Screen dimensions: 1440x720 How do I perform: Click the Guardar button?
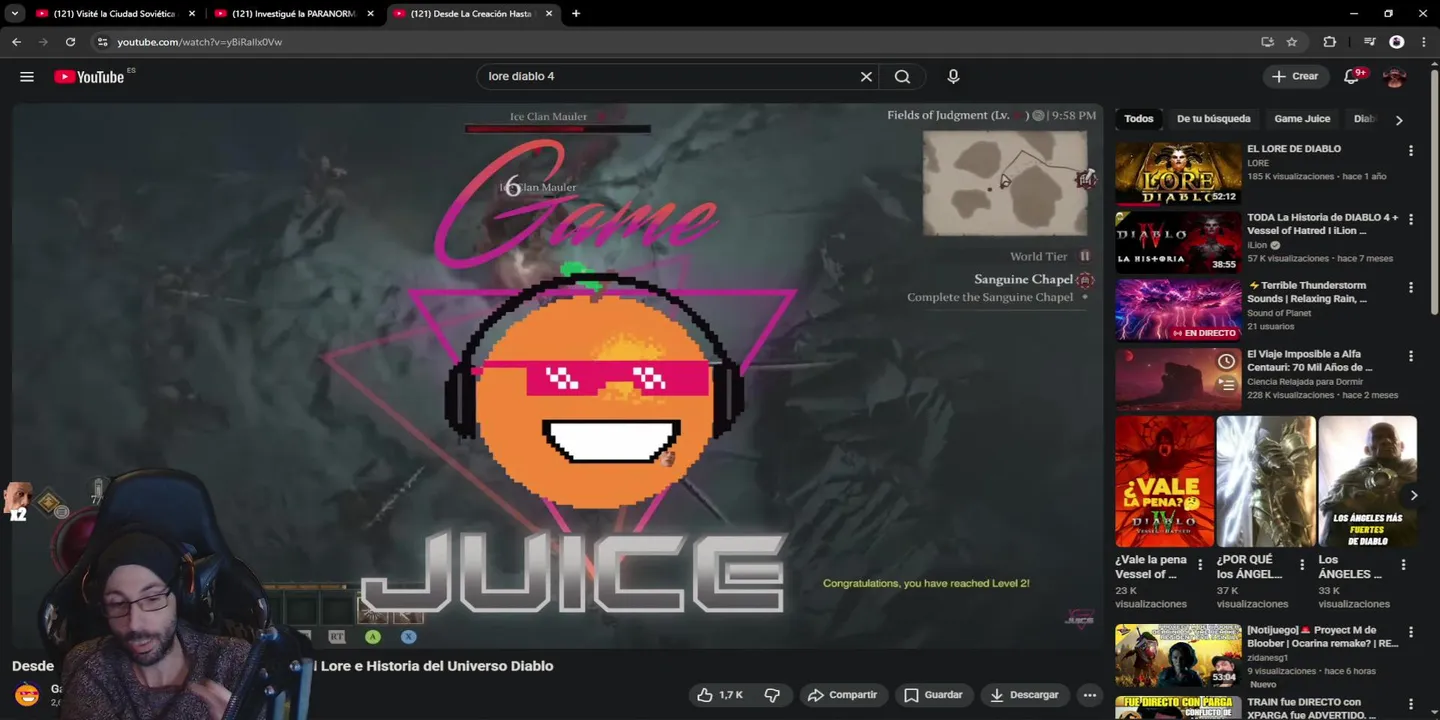(934, 695)
